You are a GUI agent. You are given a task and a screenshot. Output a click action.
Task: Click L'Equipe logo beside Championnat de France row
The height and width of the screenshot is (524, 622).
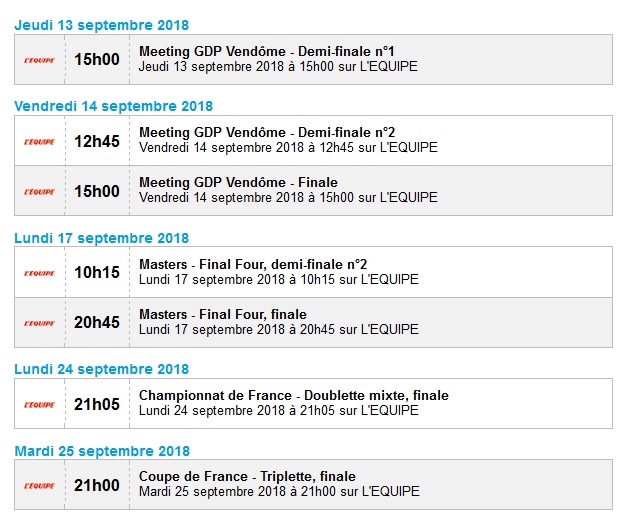(x=40, y=404)
